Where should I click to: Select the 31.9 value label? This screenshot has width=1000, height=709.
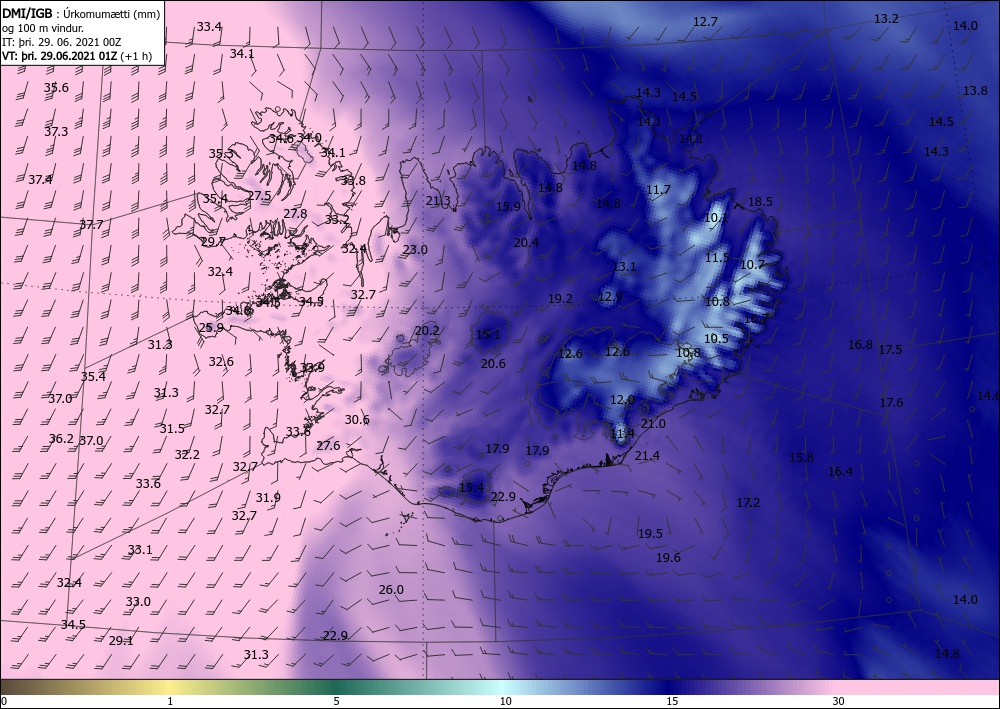coord(268,498)
